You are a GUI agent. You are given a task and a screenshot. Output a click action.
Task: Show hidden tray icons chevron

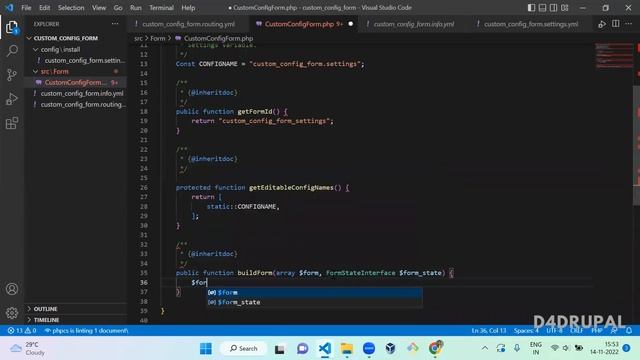484,348
